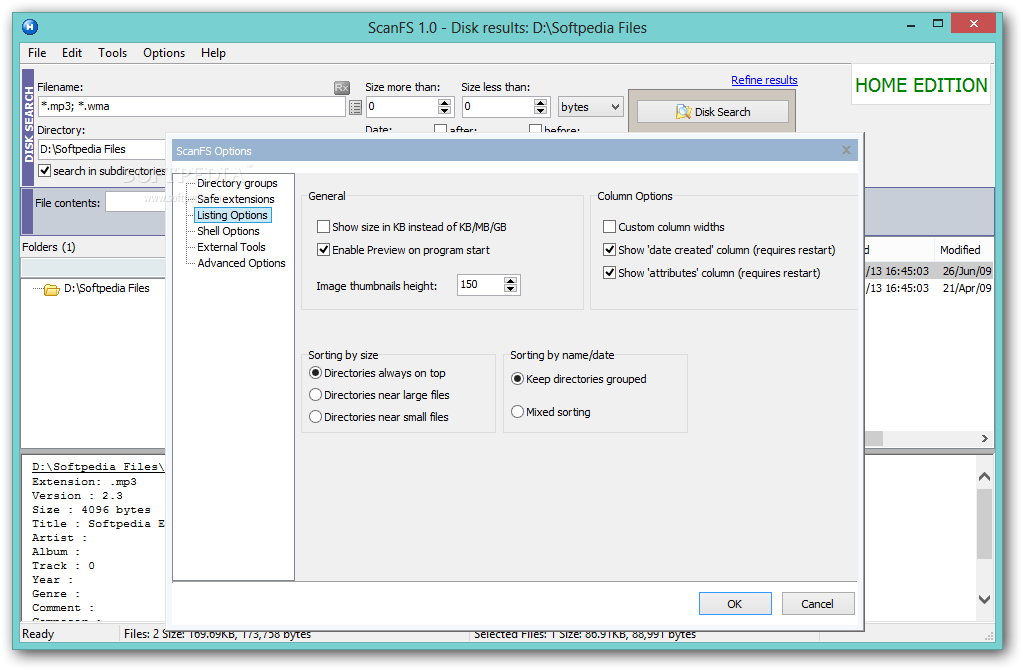Enable the Date before checkbox
The image size is (1023, 670).
pos(536,129)
